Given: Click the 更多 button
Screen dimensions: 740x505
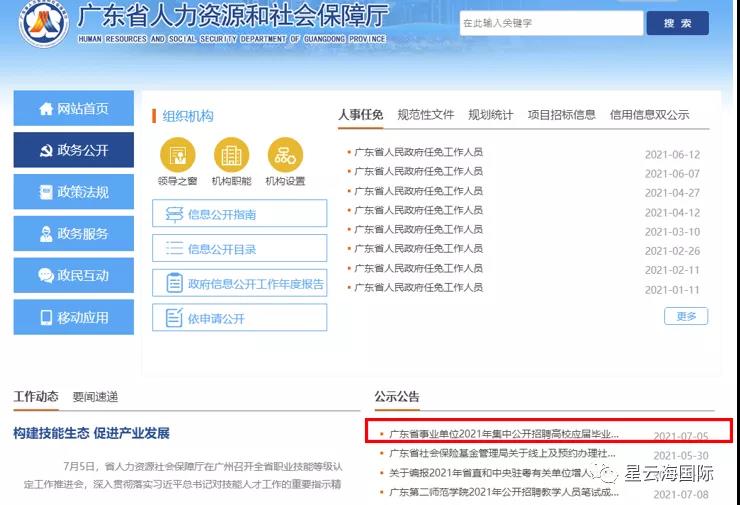Looking at the screenshot, I should pos(686,316).
